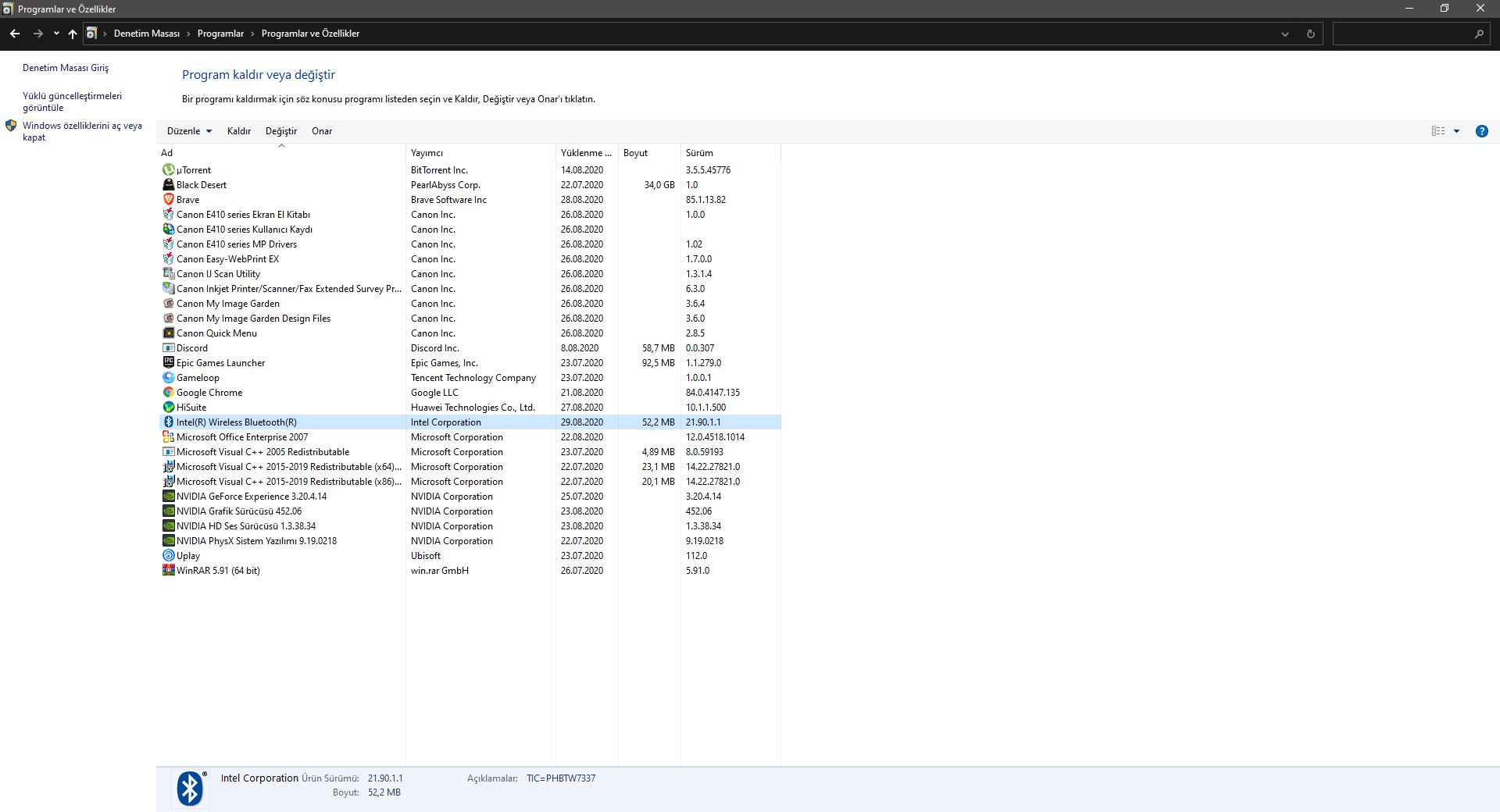Select Canon E410 series Ekran El Kitabı

[x=470, y=214]
